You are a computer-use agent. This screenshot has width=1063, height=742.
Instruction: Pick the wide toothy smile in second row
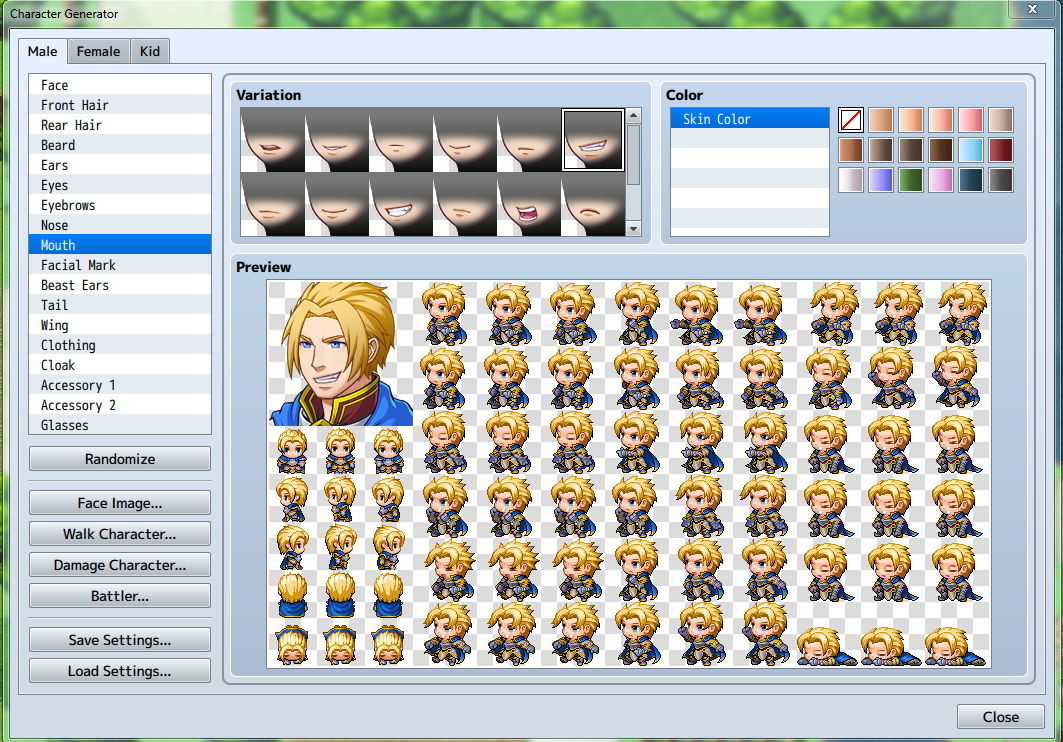click(401, 205)
